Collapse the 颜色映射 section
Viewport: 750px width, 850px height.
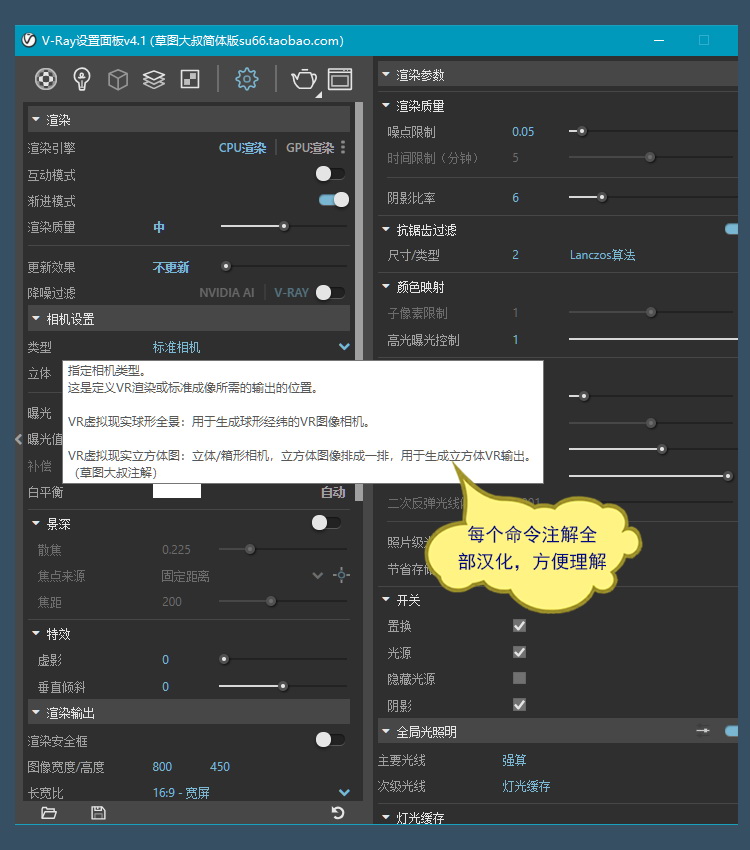point(386,286)
